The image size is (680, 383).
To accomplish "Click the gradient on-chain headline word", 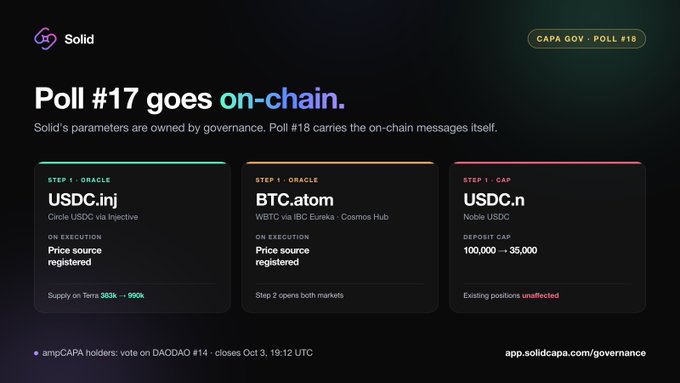I will point(282,98).
